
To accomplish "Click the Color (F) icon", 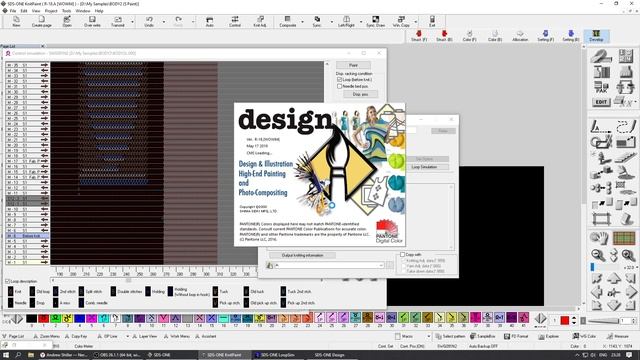I will pyautogui.click(x=469, y=36).
